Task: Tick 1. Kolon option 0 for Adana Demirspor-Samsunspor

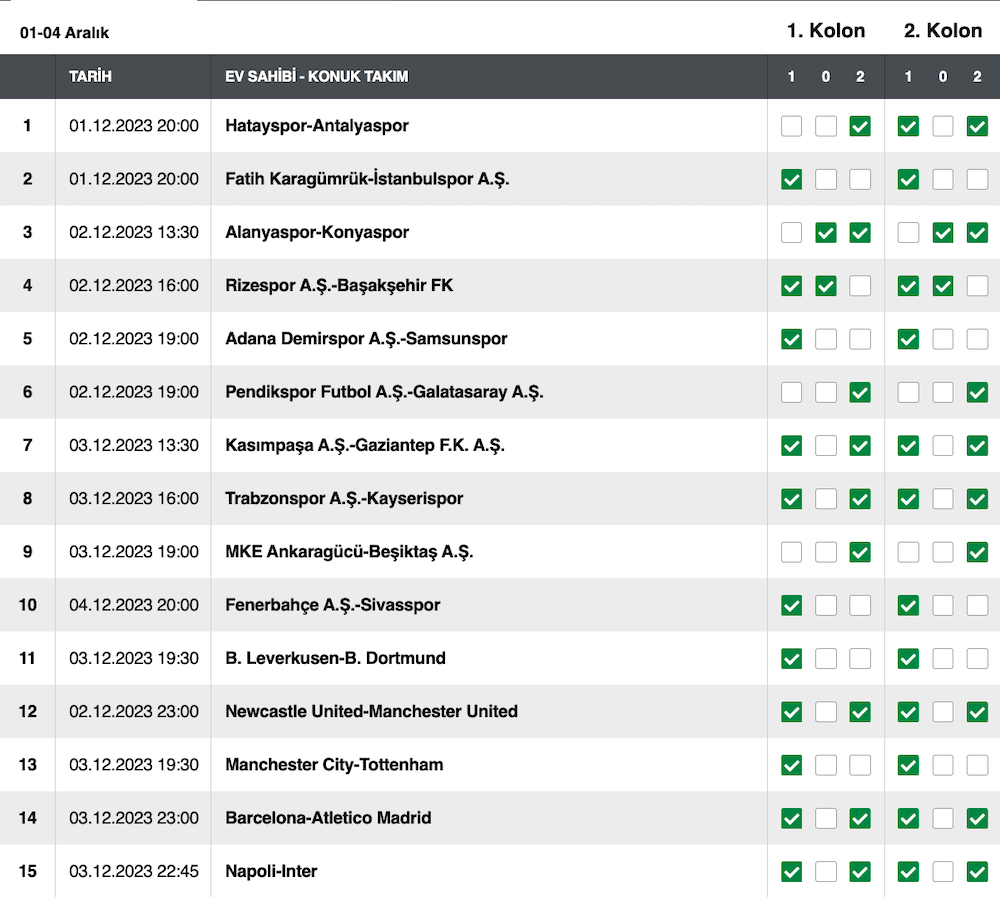Action: (x=826, y=339)
